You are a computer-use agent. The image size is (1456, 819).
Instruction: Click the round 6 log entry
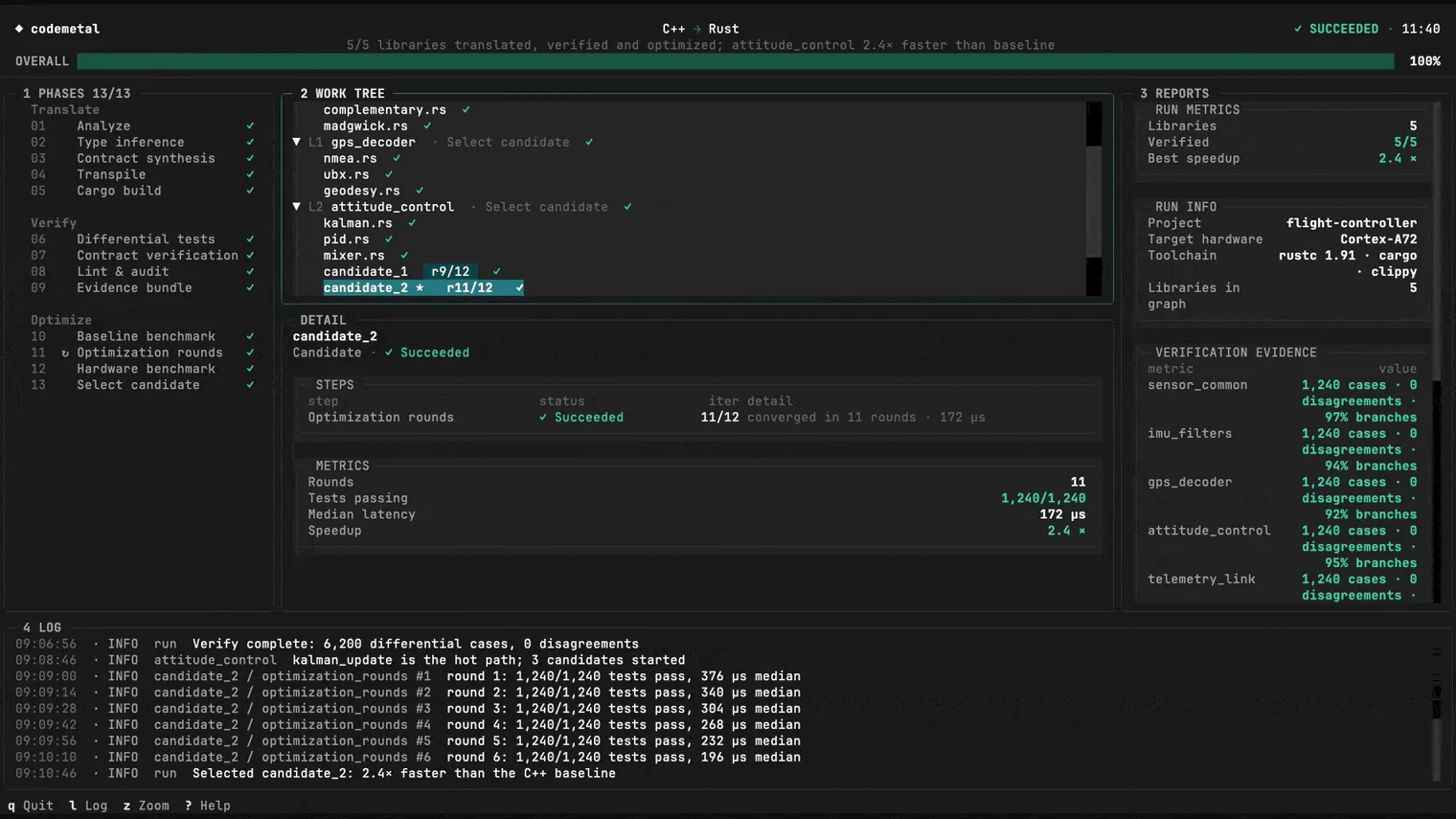pyautogui.click(x=408, y=757)
